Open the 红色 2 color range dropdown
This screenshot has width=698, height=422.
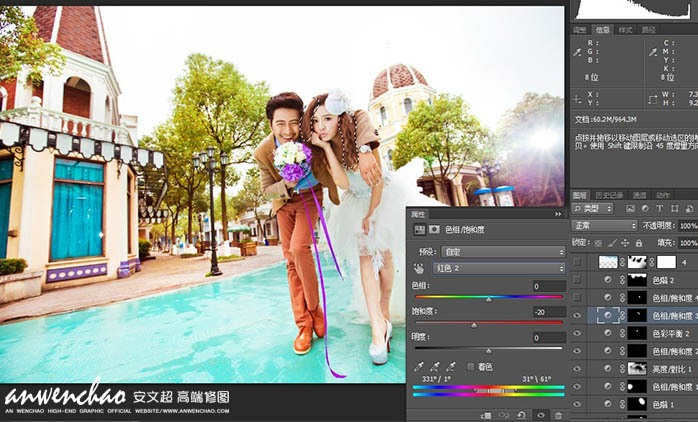[x=499, y=268]
